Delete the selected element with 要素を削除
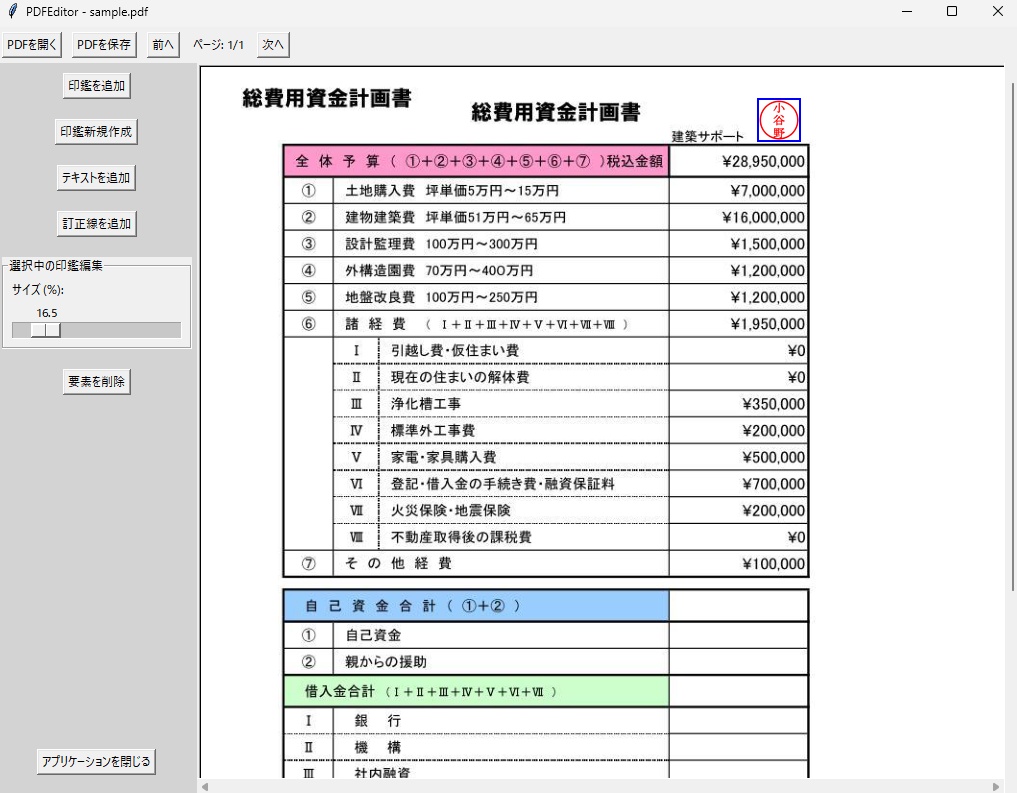Image resolution: width=1017 pixels, height=793 pixels. point(96,381)
